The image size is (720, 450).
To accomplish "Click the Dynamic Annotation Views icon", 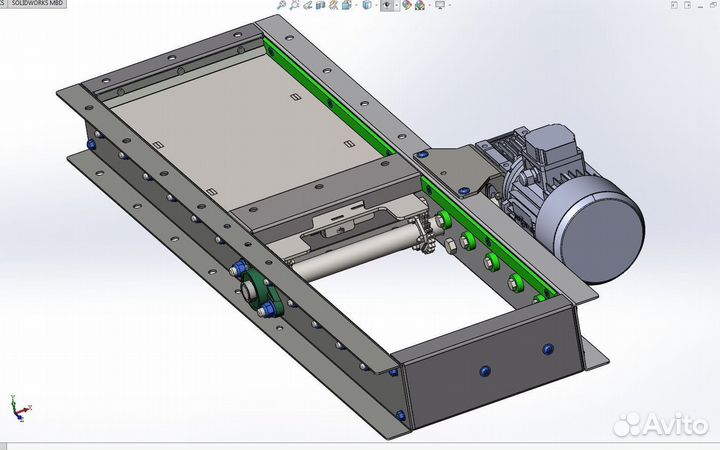I will coord(334,5).
